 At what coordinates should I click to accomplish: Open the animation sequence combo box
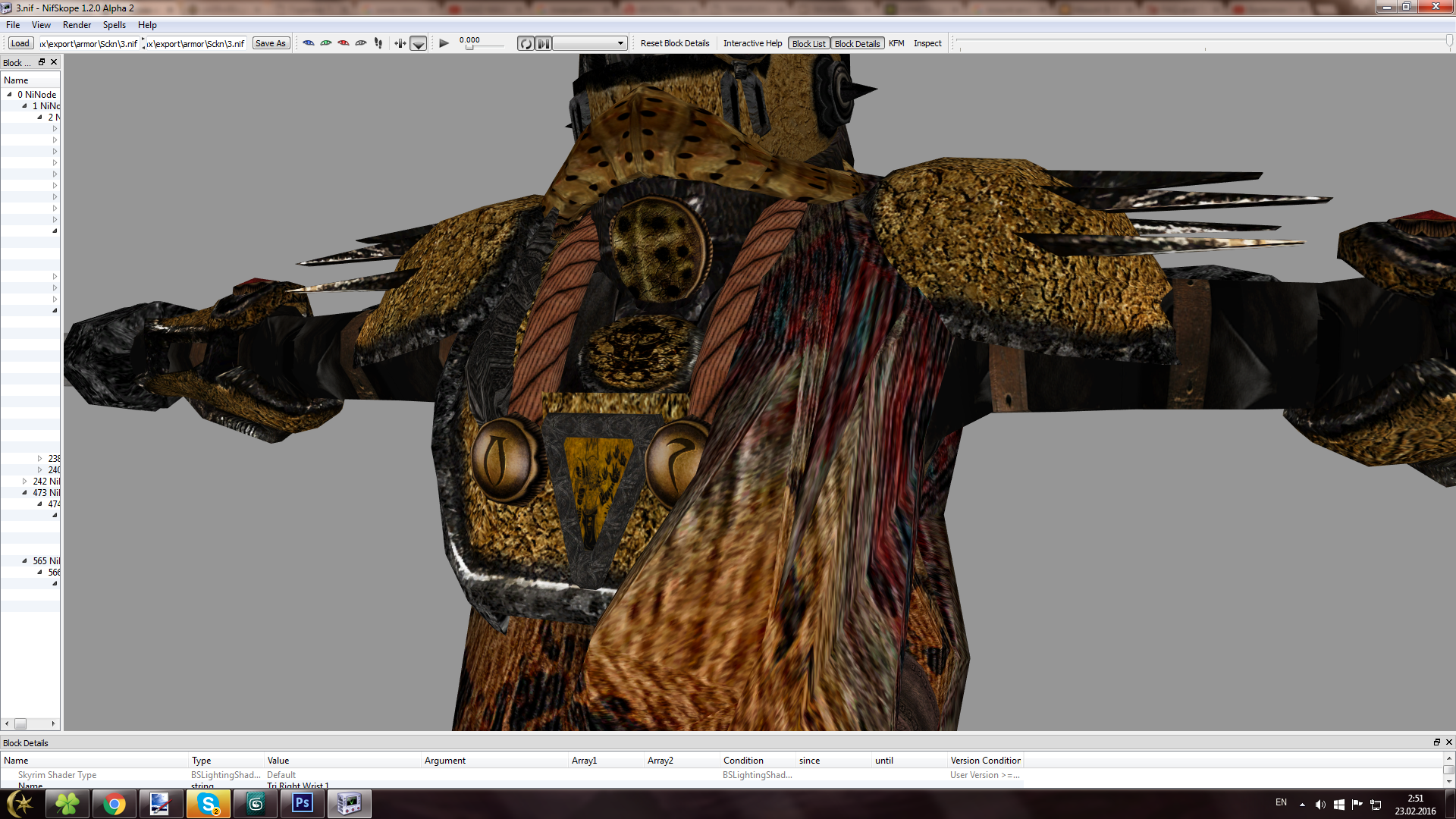click(x=590, y=43)
